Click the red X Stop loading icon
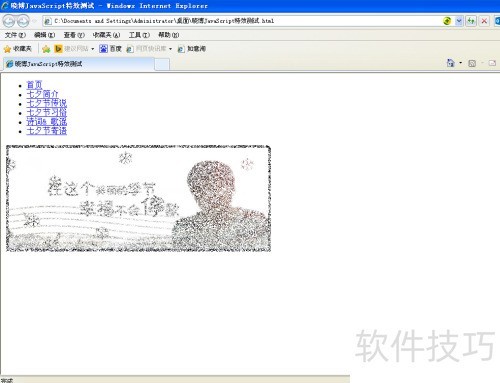Screen dimensions: 500x383 tap(484, 21)
